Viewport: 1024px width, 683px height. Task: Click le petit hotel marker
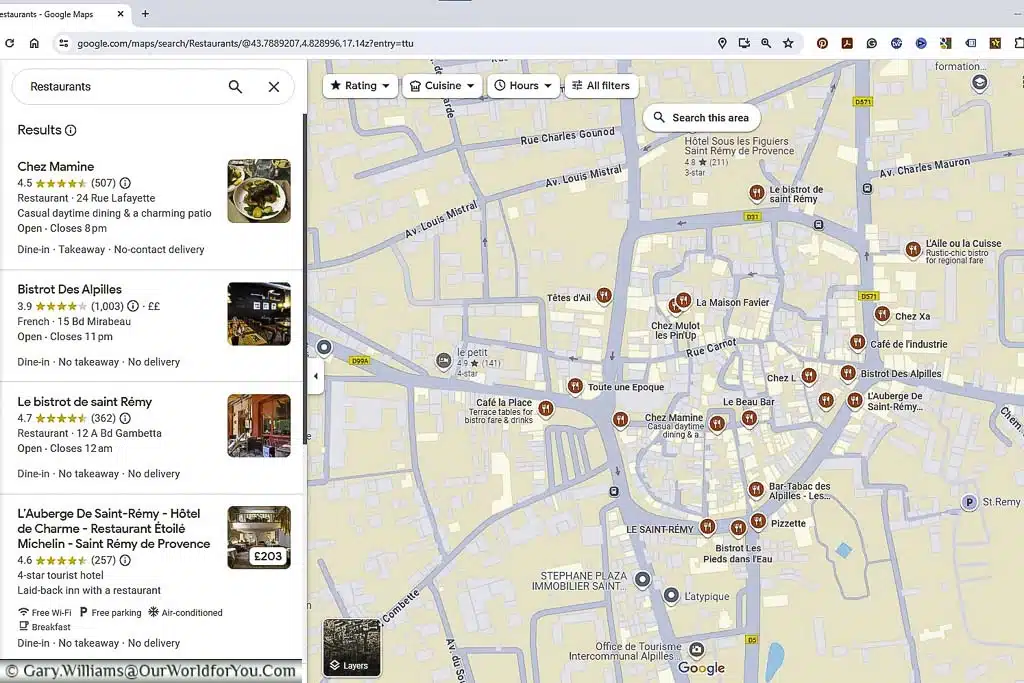(x=443, y=360)
